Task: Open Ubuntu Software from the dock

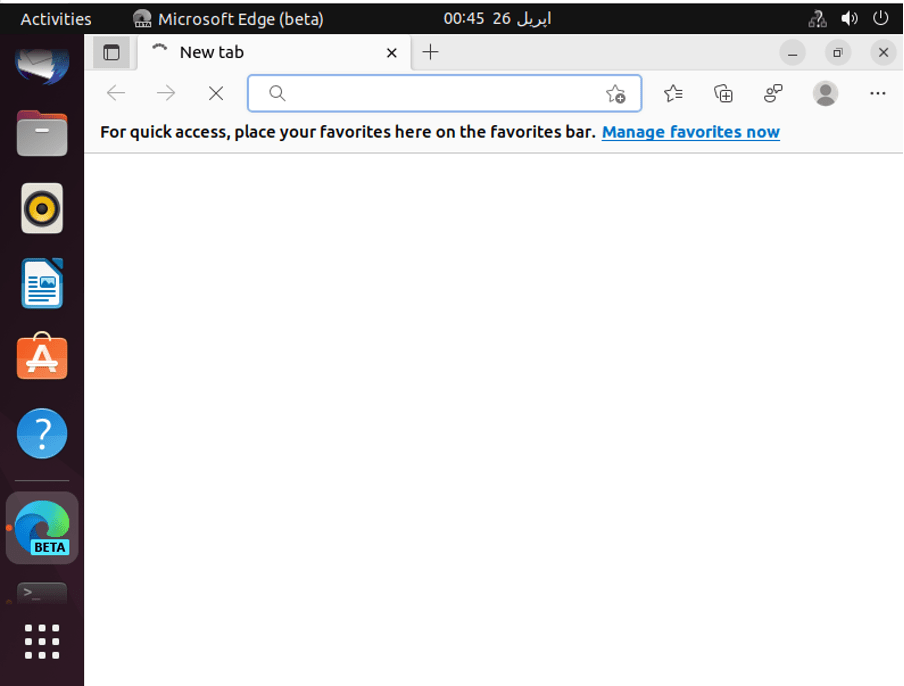Action: (41, 358)
